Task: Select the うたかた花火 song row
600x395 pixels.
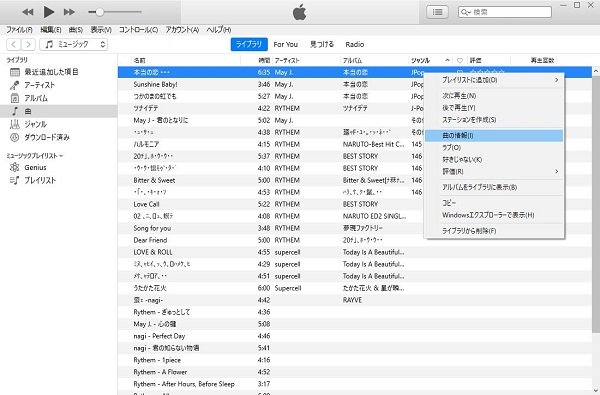Action: click(x=355, y=288)
